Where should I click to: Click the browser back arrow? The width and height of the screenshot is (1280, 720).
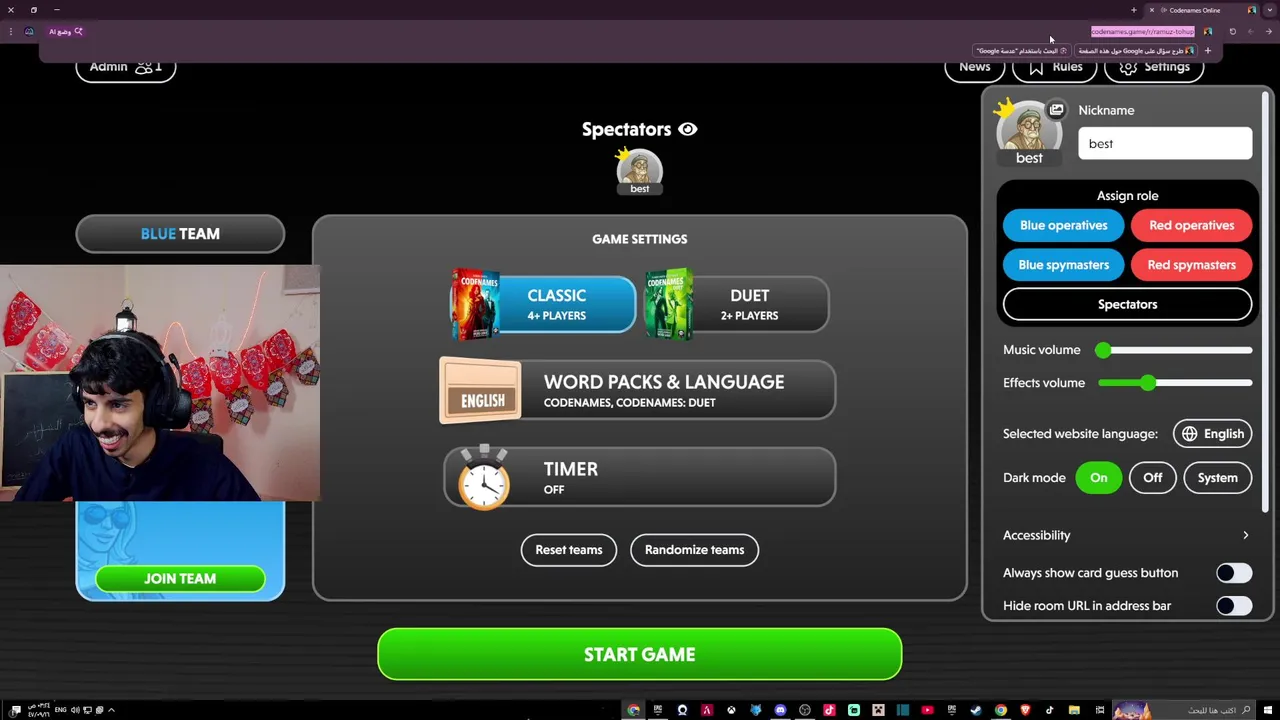coord(1269,31)
